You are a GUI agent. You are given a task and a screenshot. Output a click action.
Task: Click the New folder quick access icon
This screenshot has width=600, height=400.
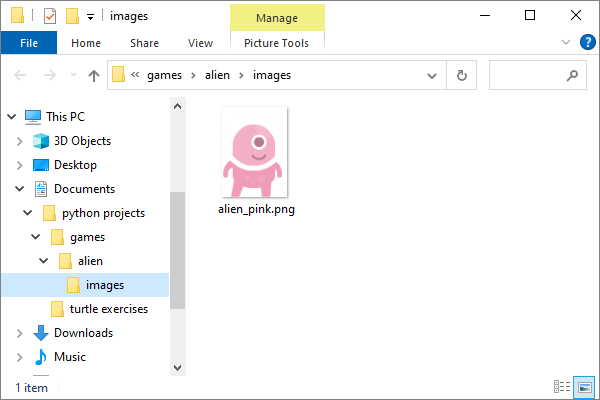72,16
